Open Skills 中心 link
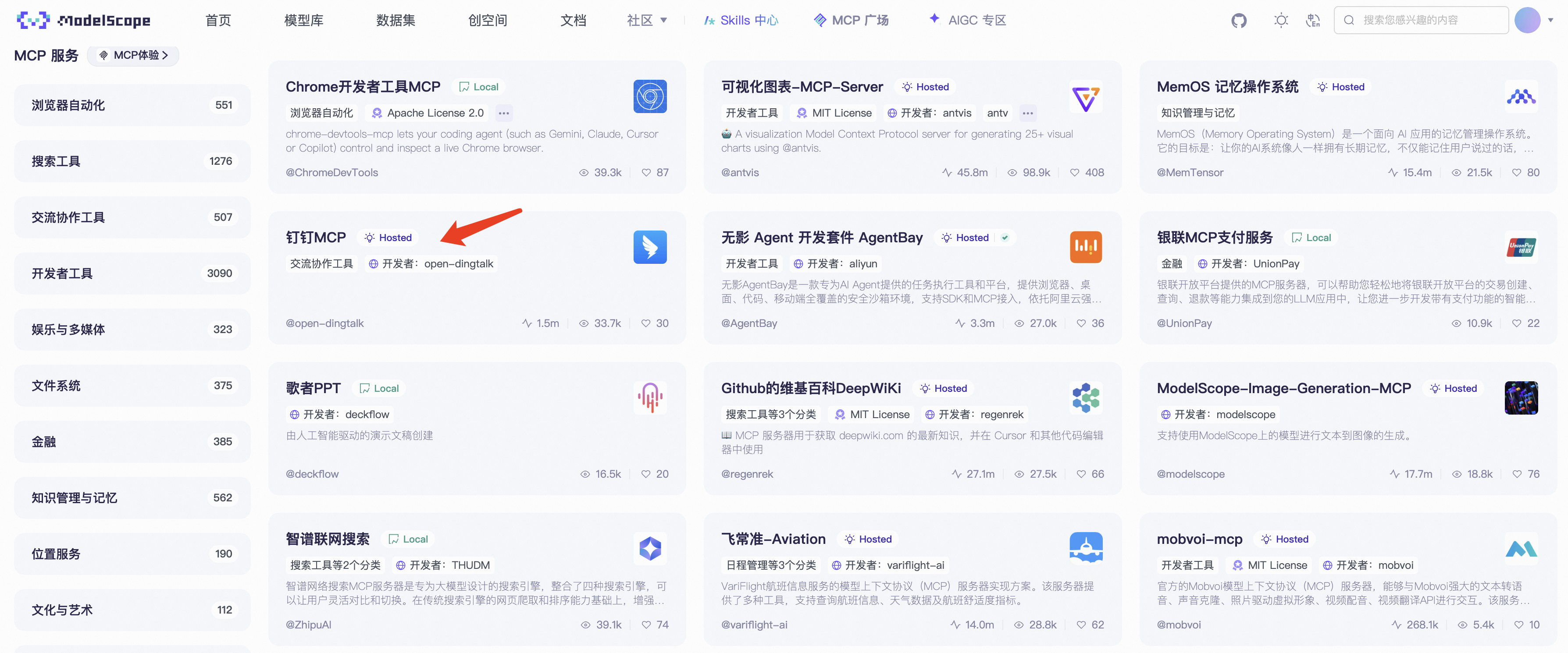Screen dimensions: 1568x653 click(741, 20)
